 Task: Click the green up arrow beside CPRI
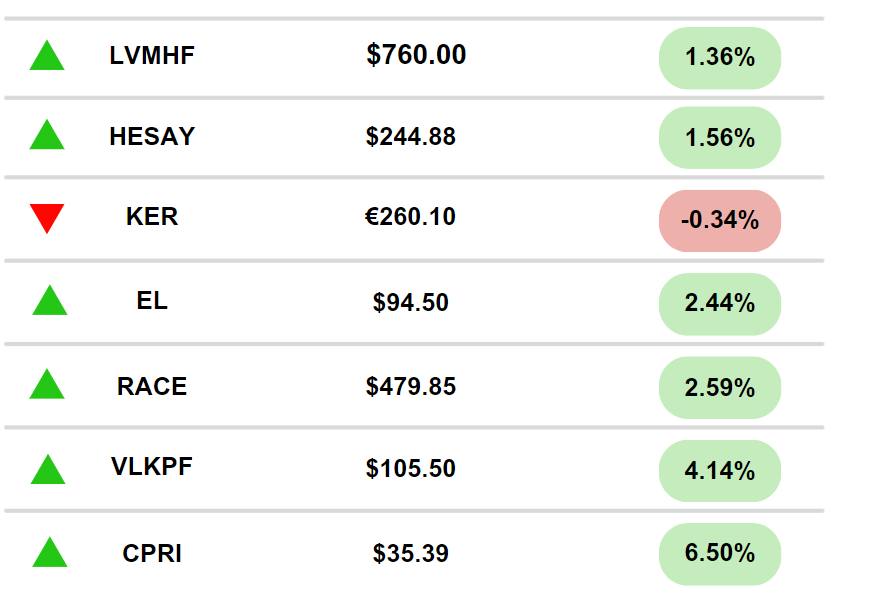(49, 553)
